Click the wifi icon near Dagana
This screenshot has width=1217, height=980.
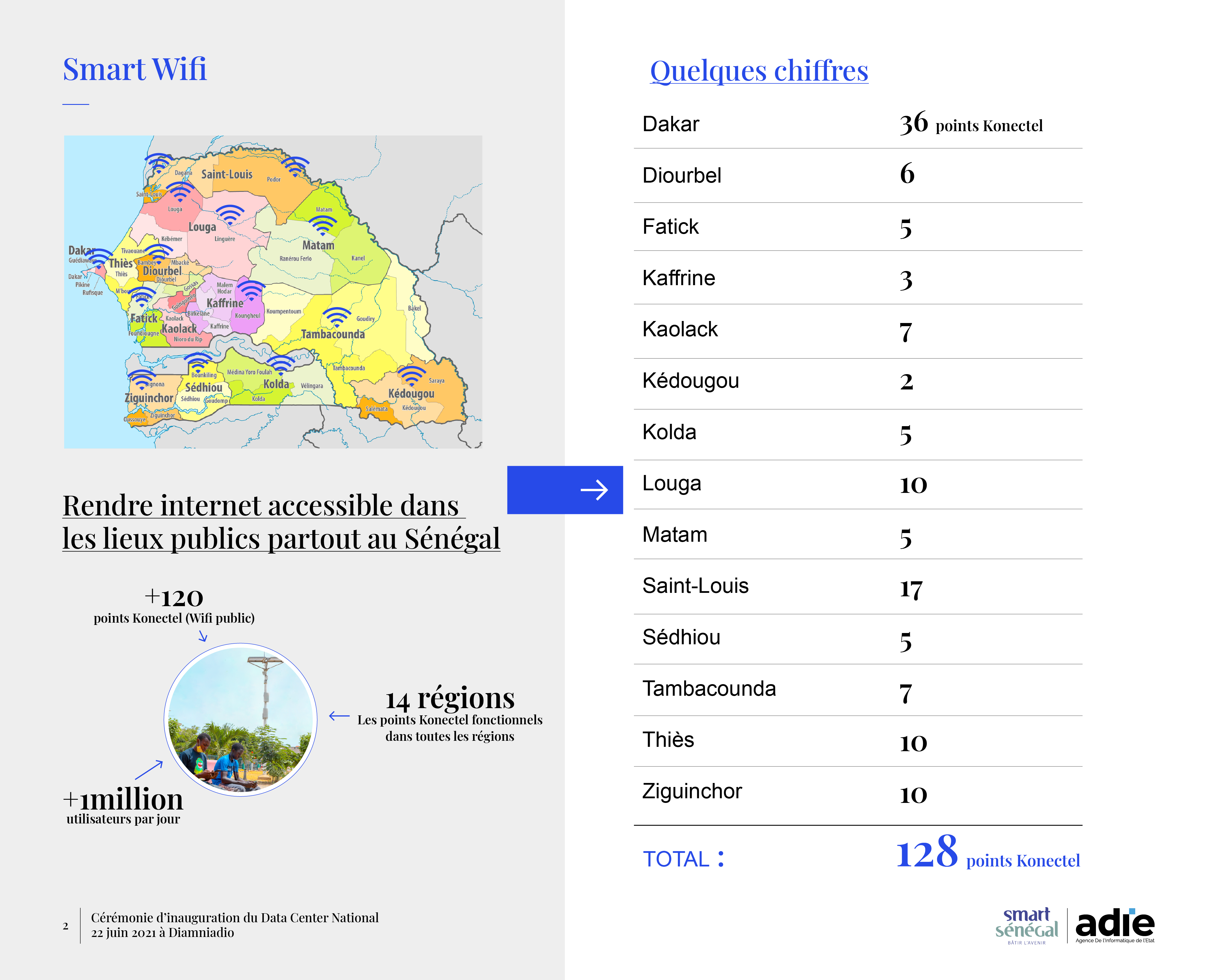pos(159,164)
